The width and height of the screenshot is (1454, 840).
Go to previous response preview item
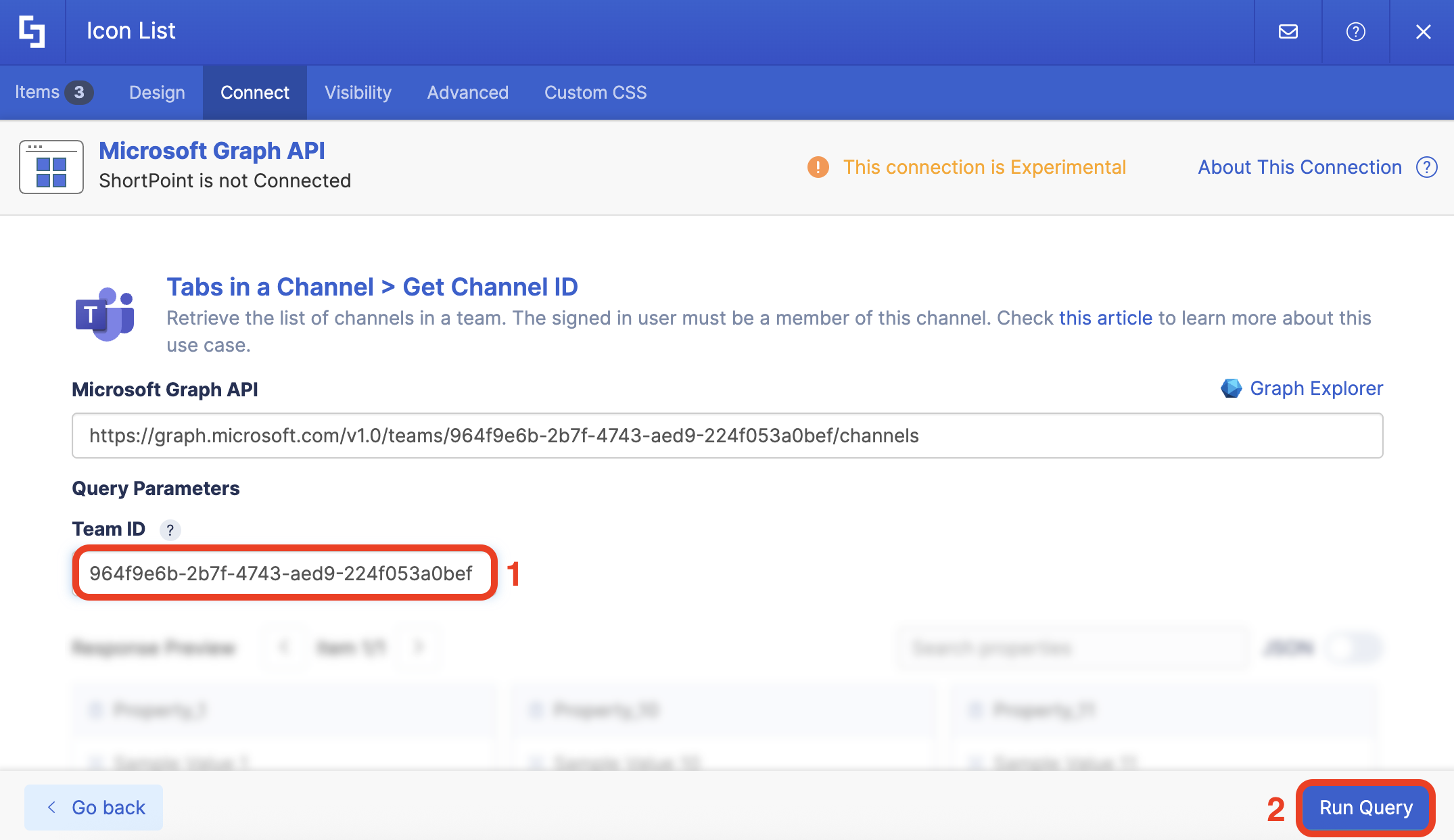tap(284, 647)
